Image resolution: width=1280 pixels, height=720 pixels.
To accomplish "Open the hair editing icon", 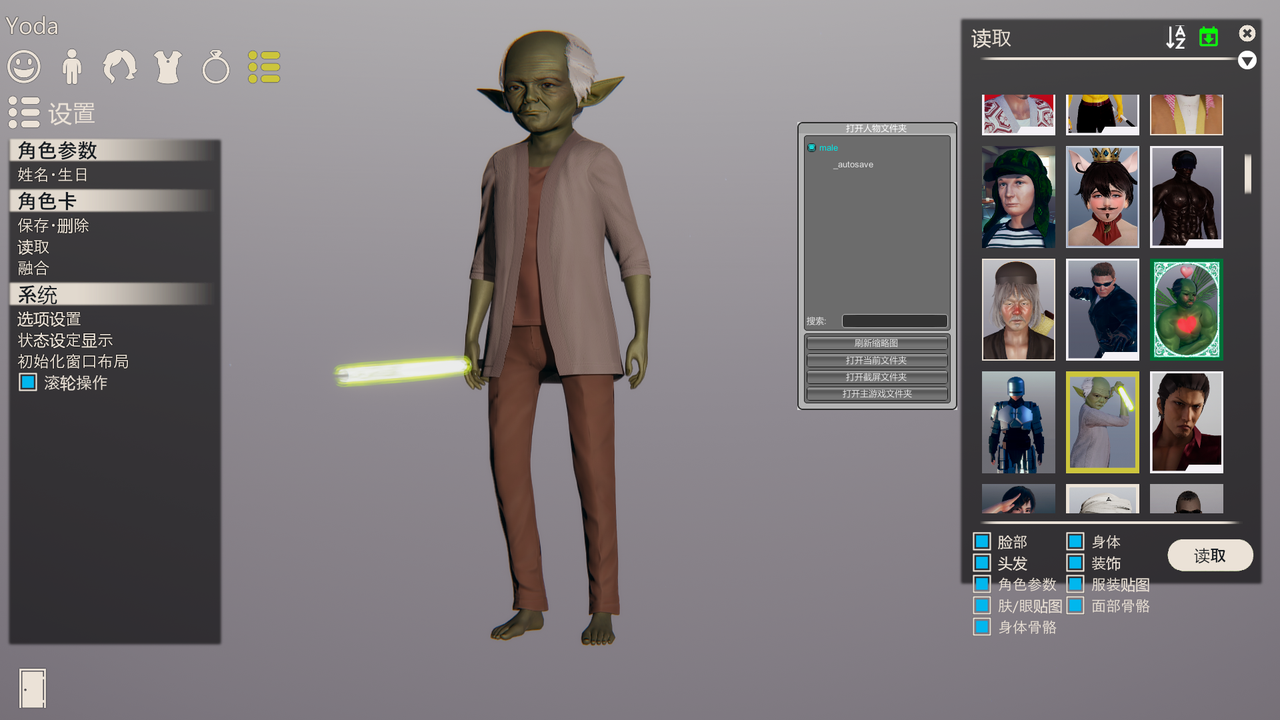I will coord(120,67).
